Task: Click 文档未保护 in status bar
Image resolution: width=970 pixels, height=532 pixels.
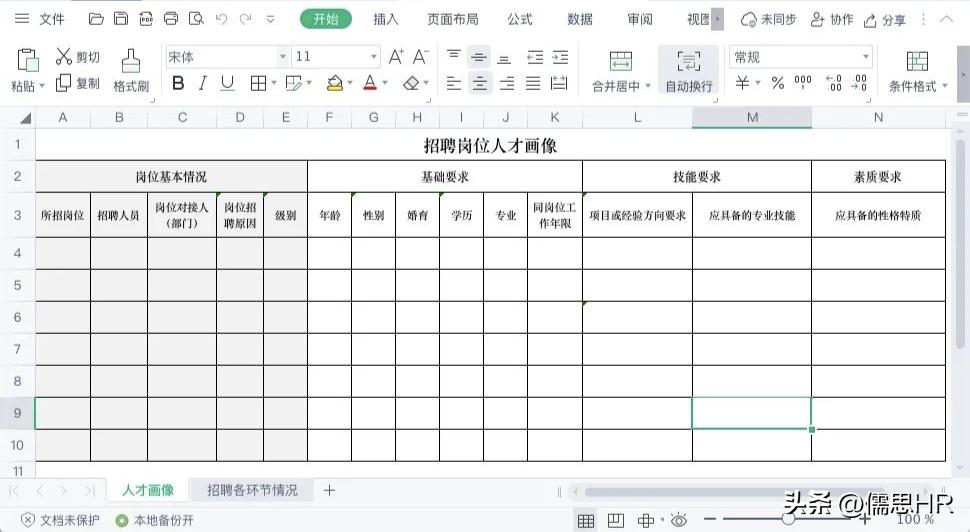Action: point(60,520)
